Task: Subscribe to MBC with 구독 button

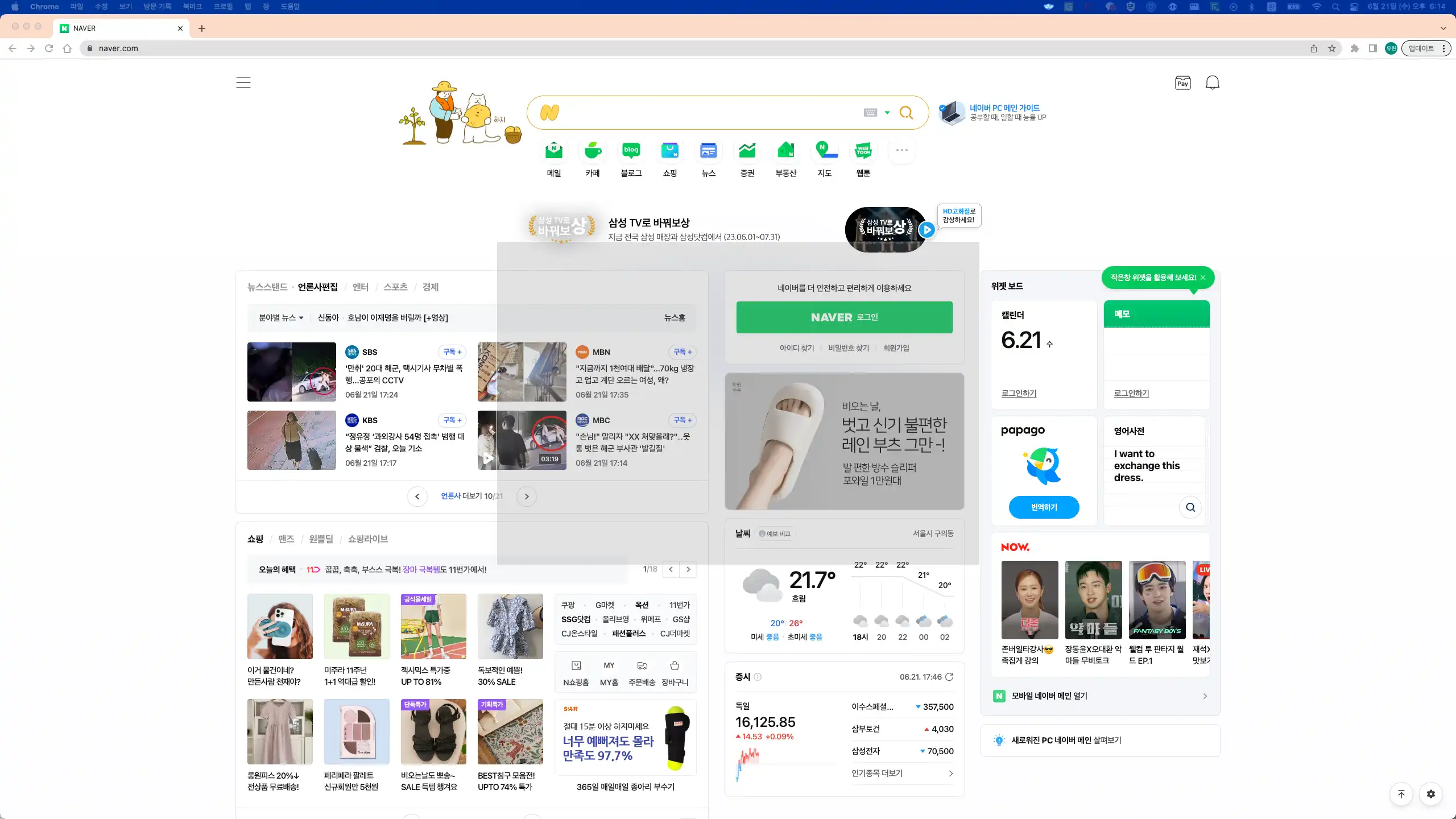Action: pos(682,420)
